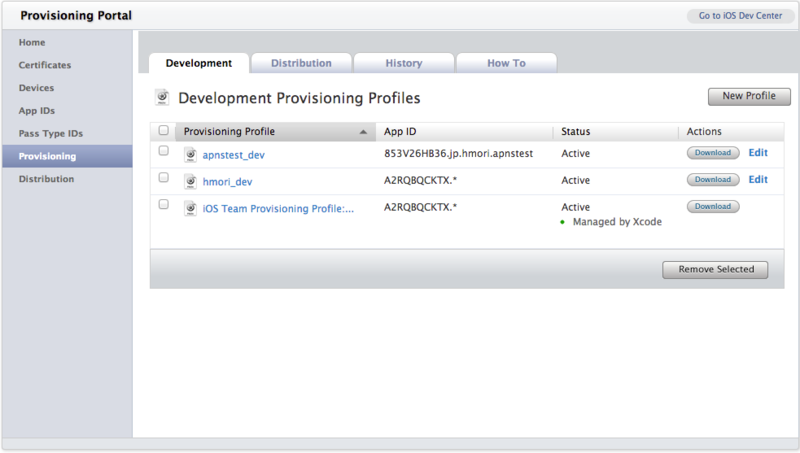Edit the hmori_dev profile
Image resolution: width=800 pixels, height=453 pixels.
(758, 180)
